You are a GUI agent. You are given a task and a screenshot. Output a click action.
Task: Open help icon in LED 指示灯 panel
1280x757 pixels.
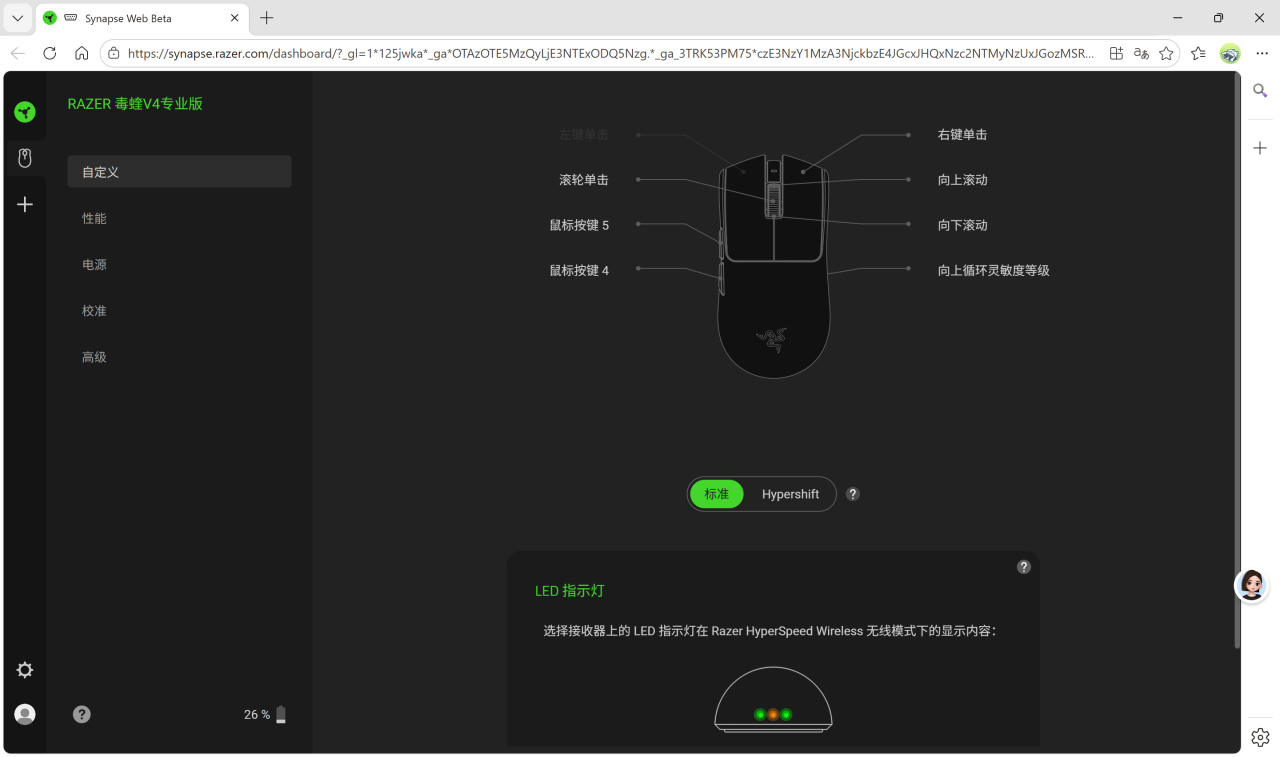pos(1023,567)
